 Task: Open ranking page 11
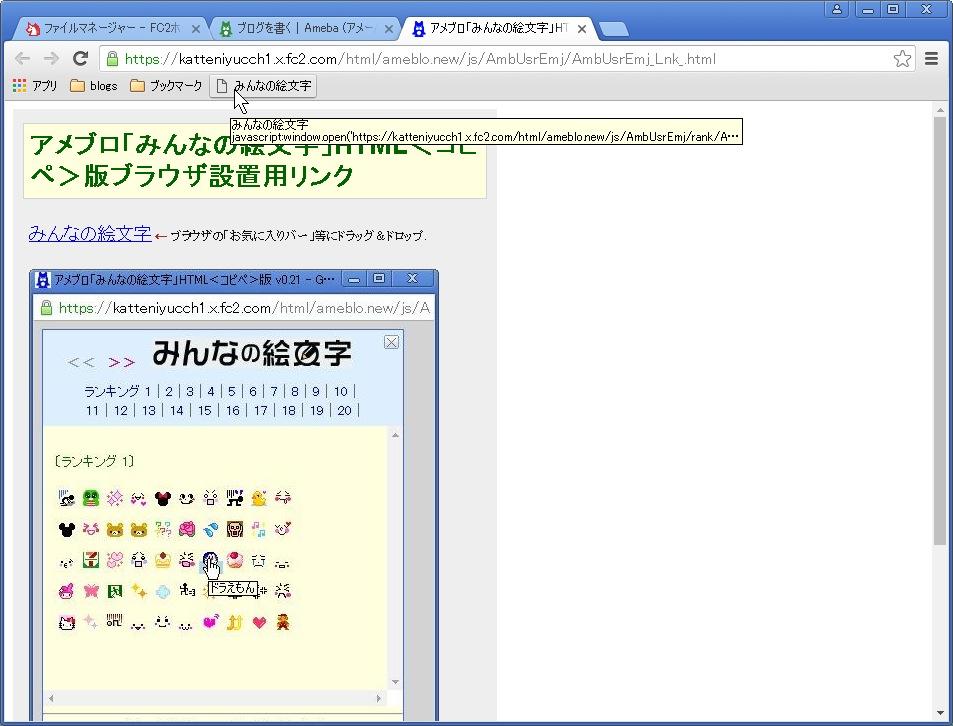coord(92,411)
